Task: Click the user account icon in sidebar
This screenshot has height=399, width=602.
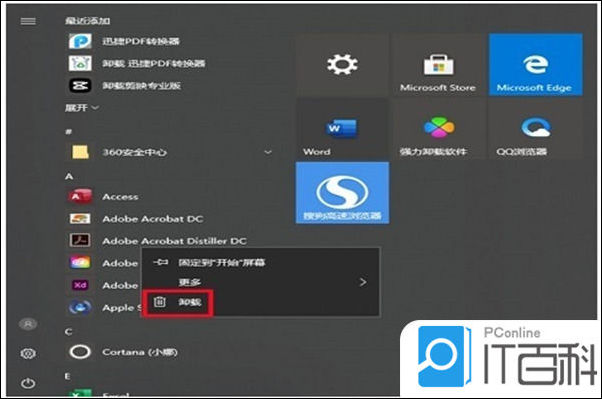Action: [x=28, y=324]
